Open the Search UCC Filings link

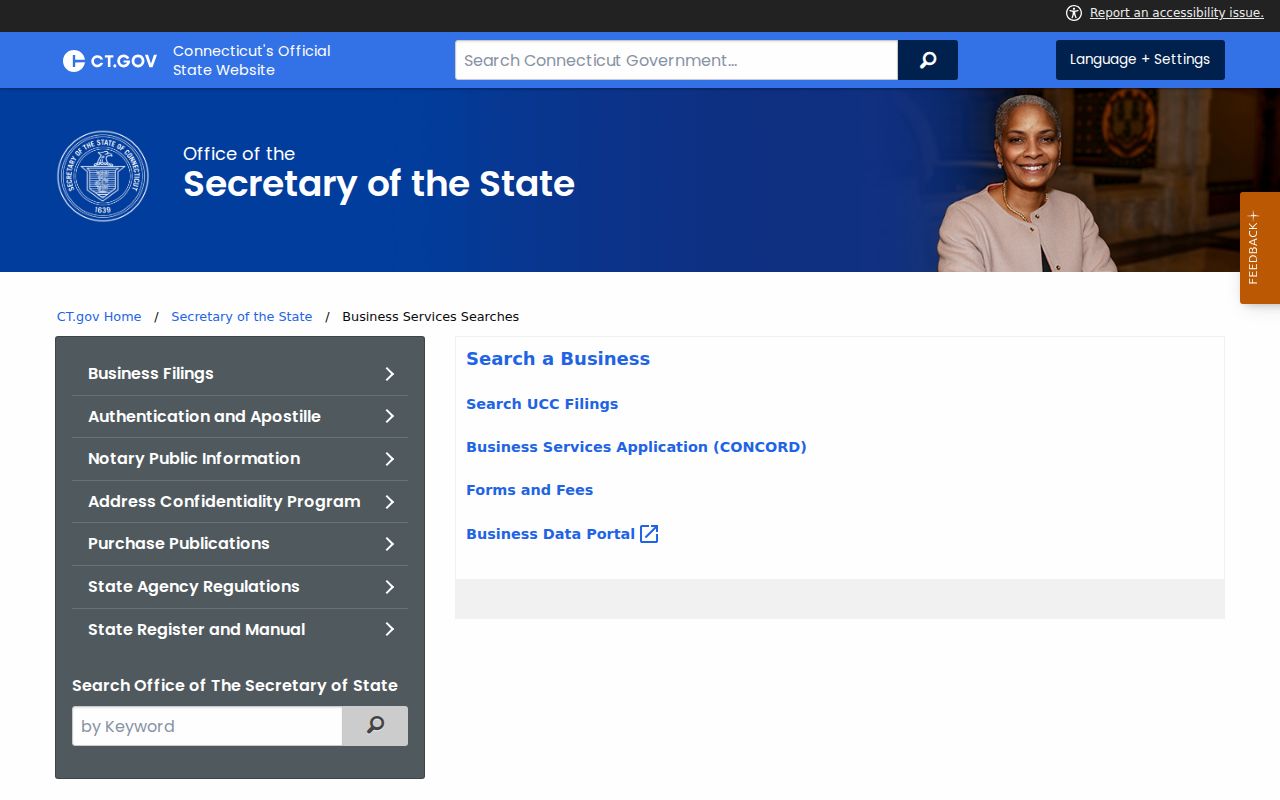click(542, 404)
